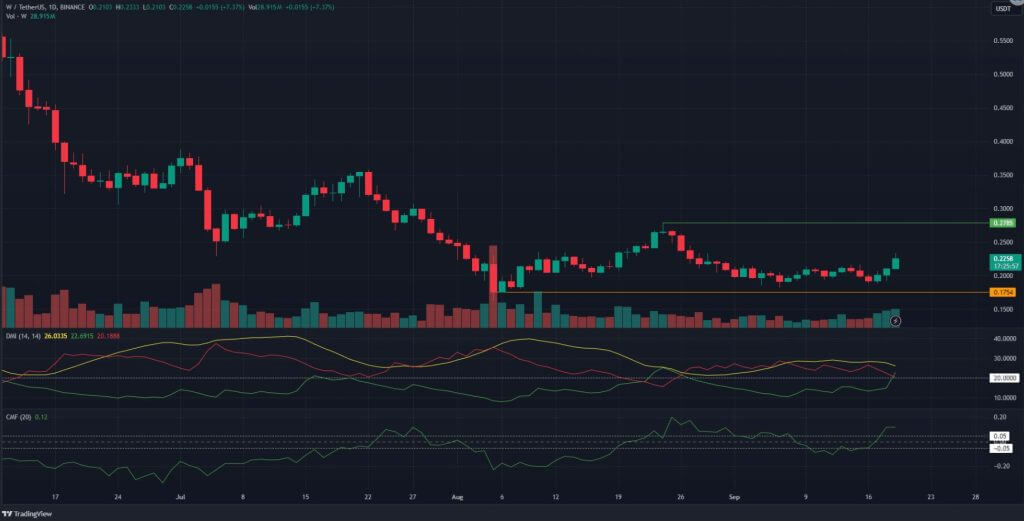This screenshot has height=521, width=1024.
Task: Click the TradingView logo
Action: [27, 514]
